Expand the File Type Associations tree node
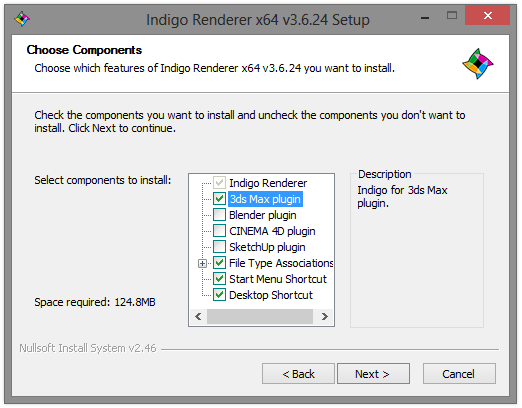 tap(202, 263)
